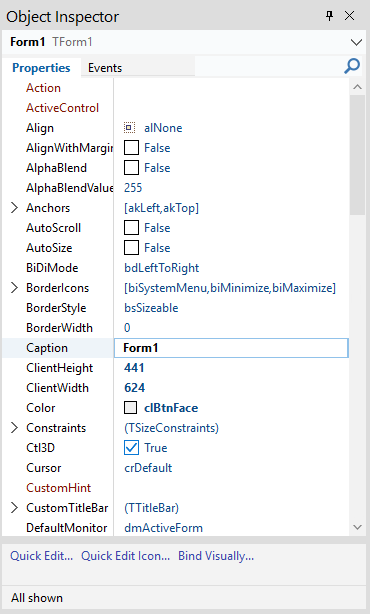Click the Quick Edit... link
Image resolution: width=370 pixels, height=614 pixels.
pos(42,556)
